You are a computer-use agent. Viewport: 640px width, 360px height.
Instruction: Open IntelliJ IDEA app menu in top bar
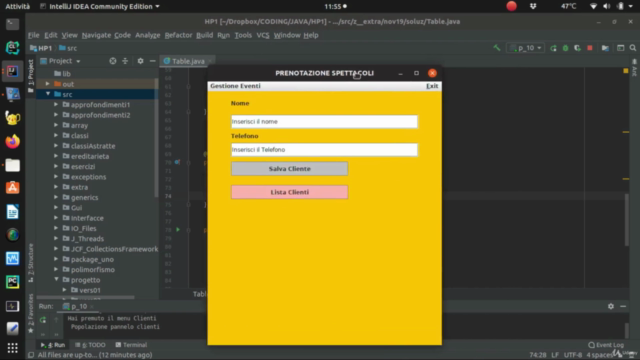(x=100, y=7)
